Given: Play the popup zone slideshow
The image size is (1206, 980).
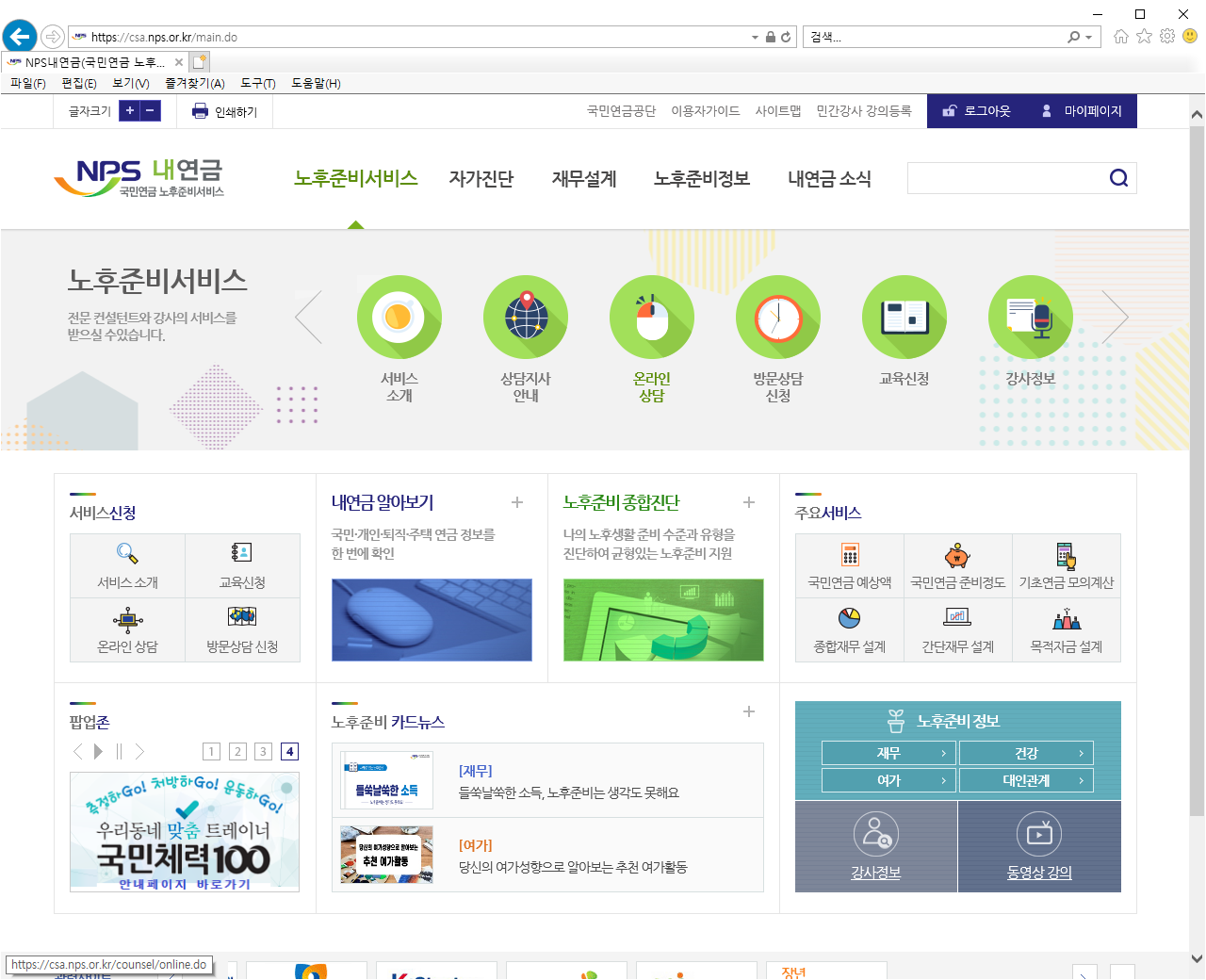Looking at the screenshot, I should point(98,751).
